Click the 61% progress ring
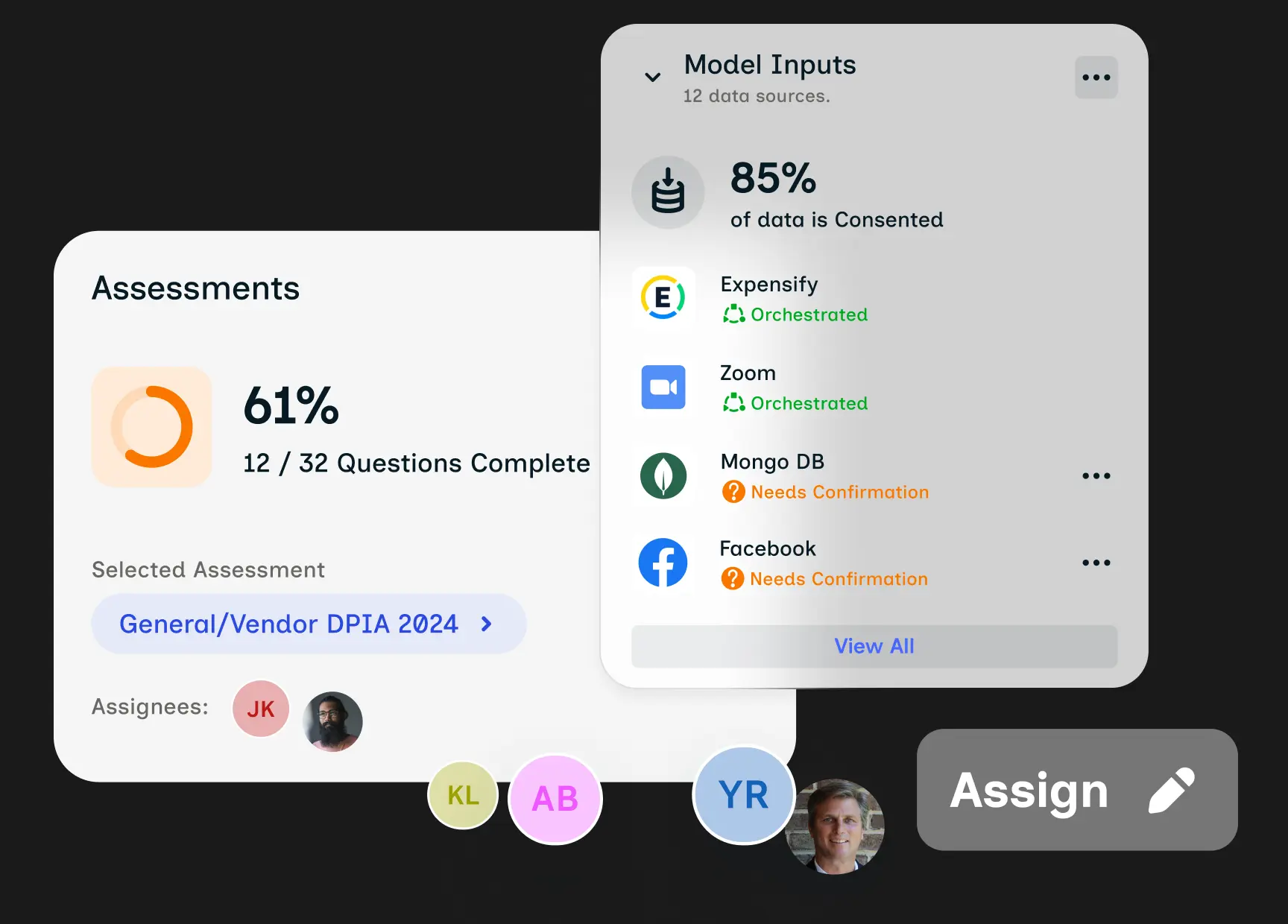The width and height of the screenshot is (1288, 924). tap(151, 426)
